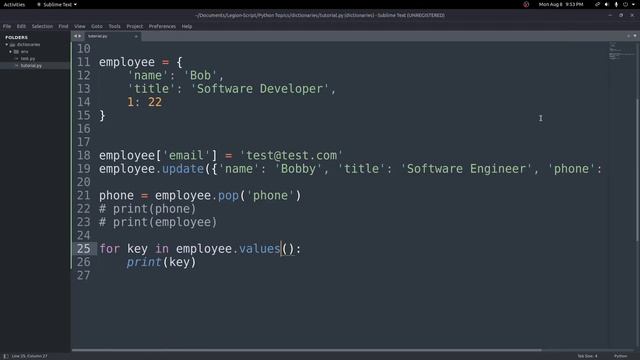This screenshot has width=640, height=360.
Task: Click the commented print(phone) line
Action: pyautogui.click(x=147, y=209)
